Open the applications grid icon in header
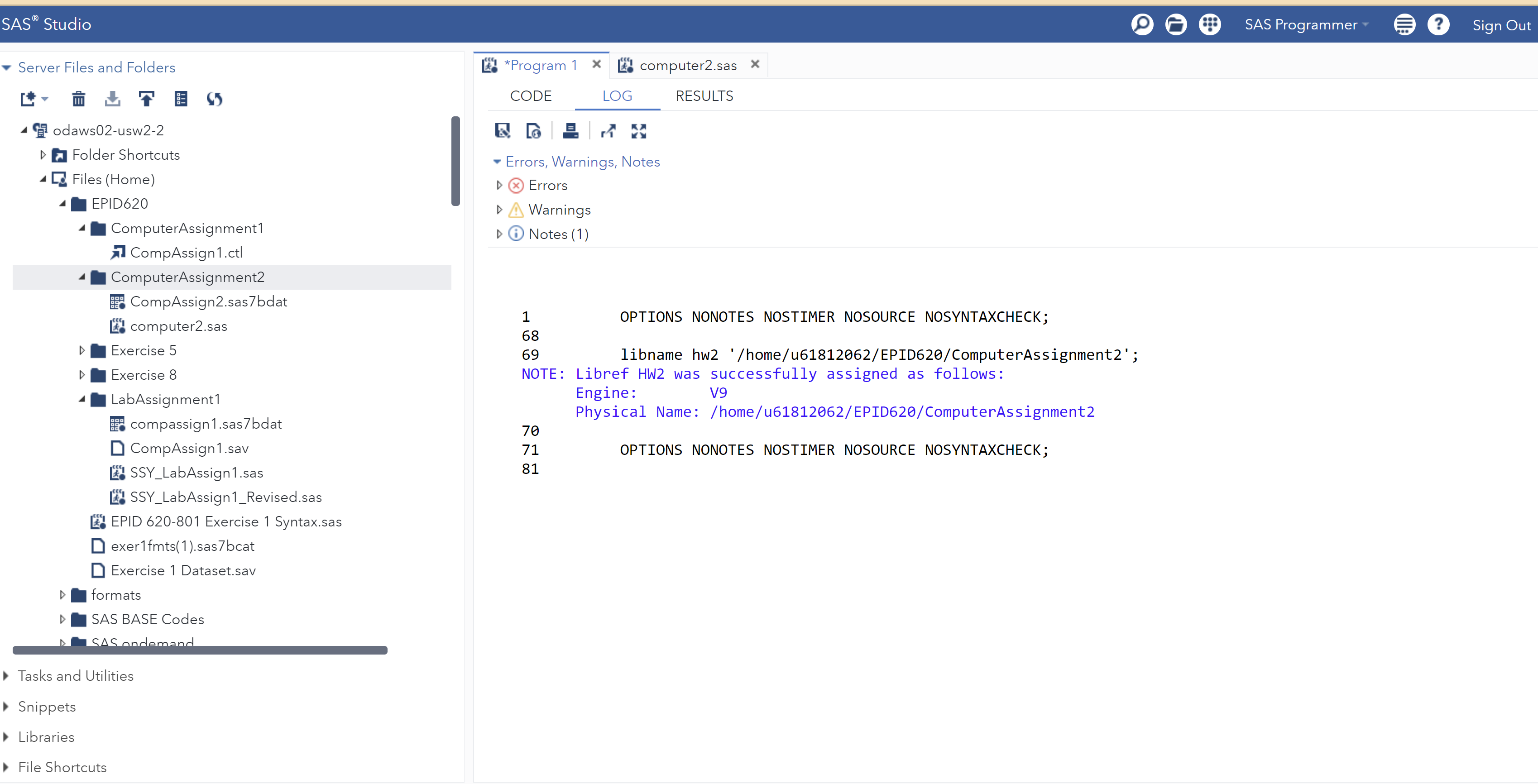The image size is (1538, 784). (x=1210, y=24)
